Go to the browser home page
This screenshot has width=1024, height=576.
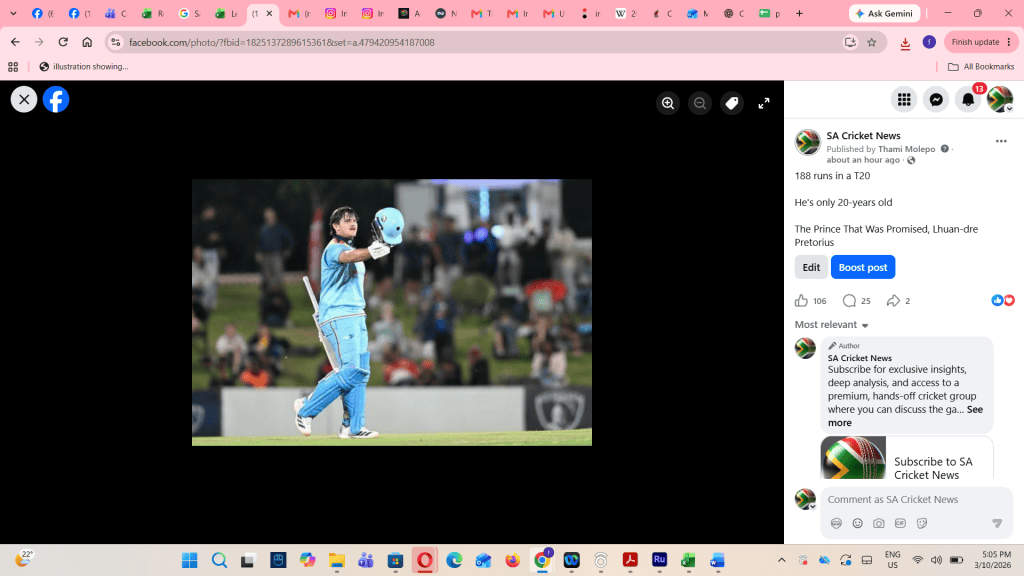87,42
